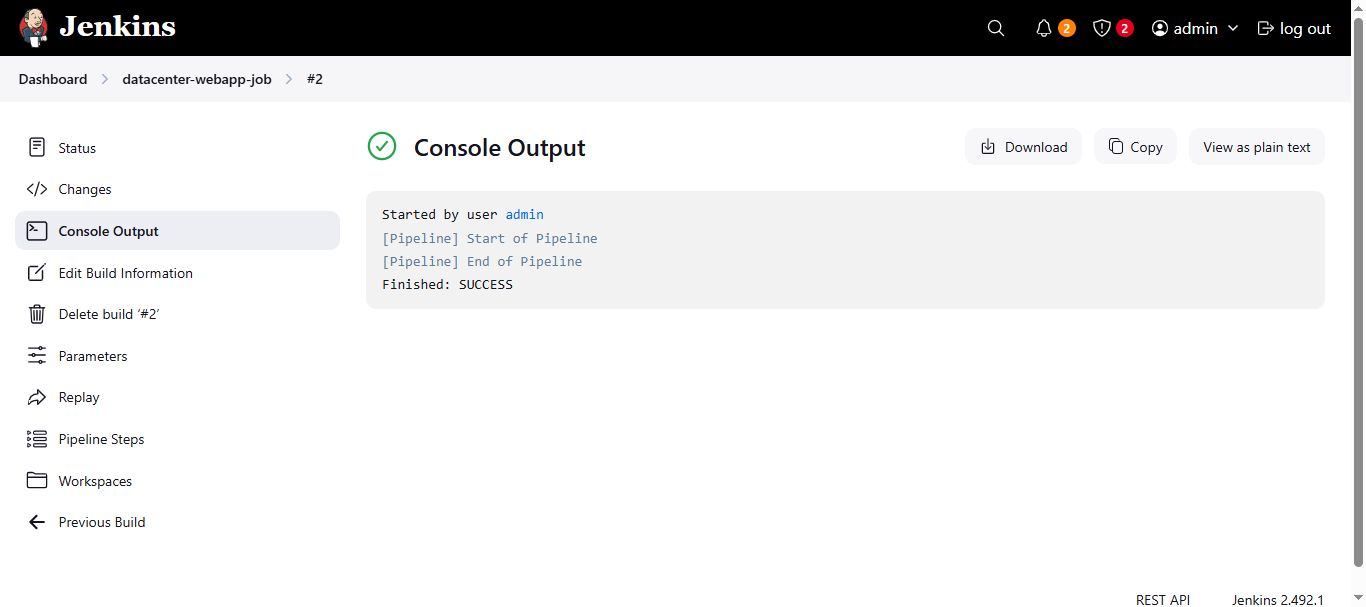Click the Replay arrow icon

tap(37, 397)
